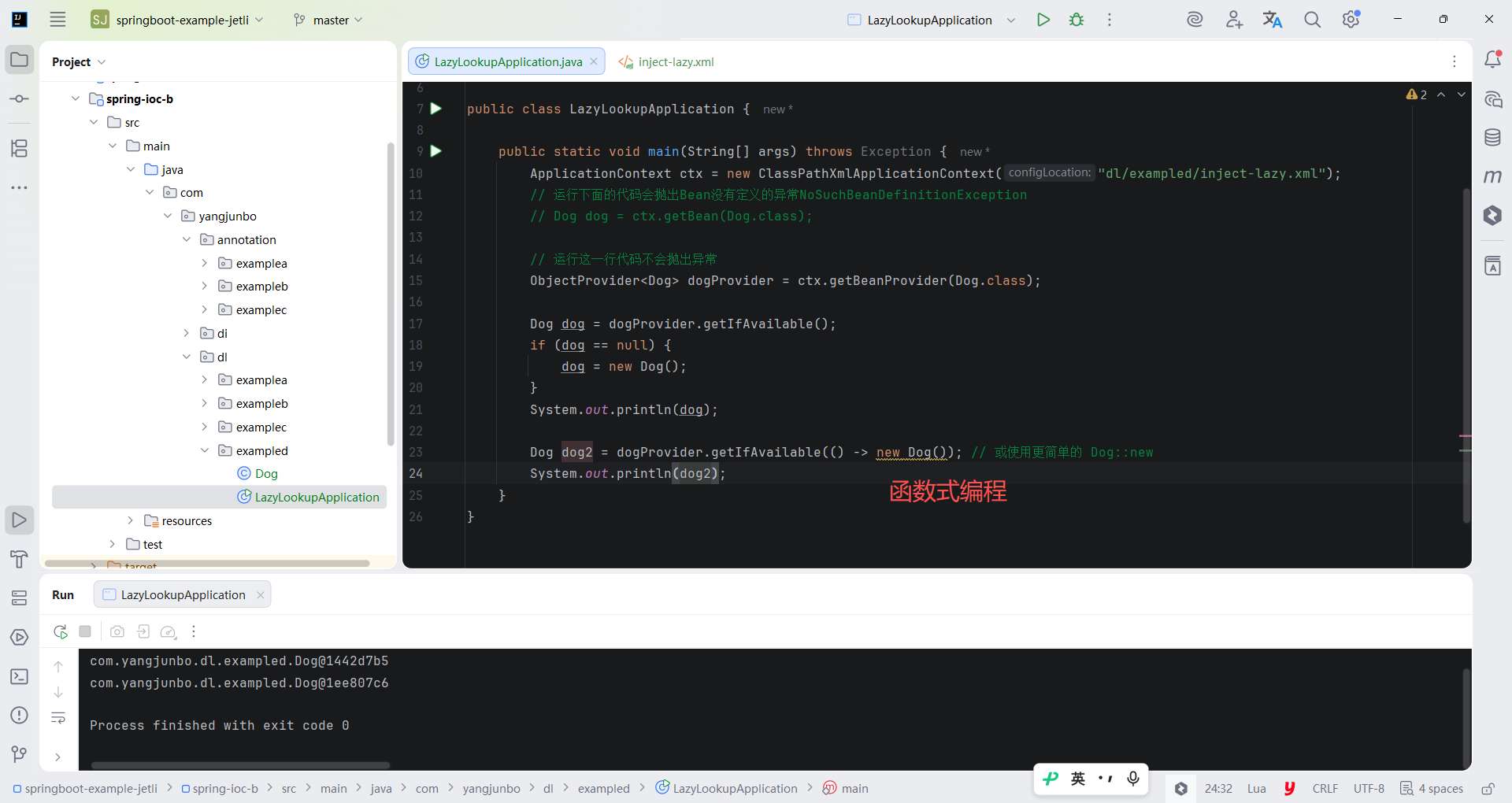Click the camera icon in Run toolbar
Viewport: 1512px width, 803px height.
coord(117,631)
